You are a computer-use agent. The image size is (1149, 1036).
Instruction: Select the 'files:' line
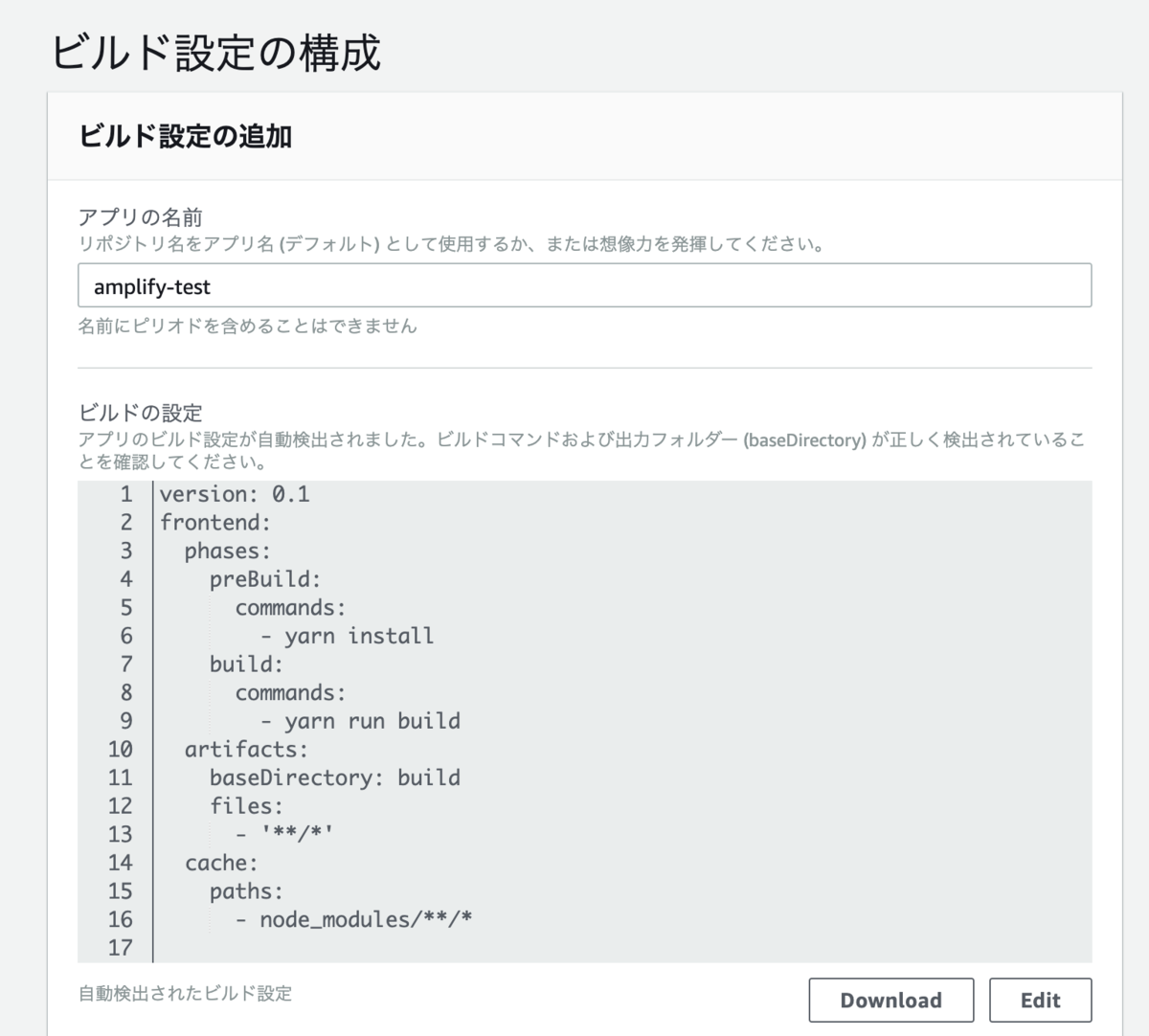tap(246, 806)
